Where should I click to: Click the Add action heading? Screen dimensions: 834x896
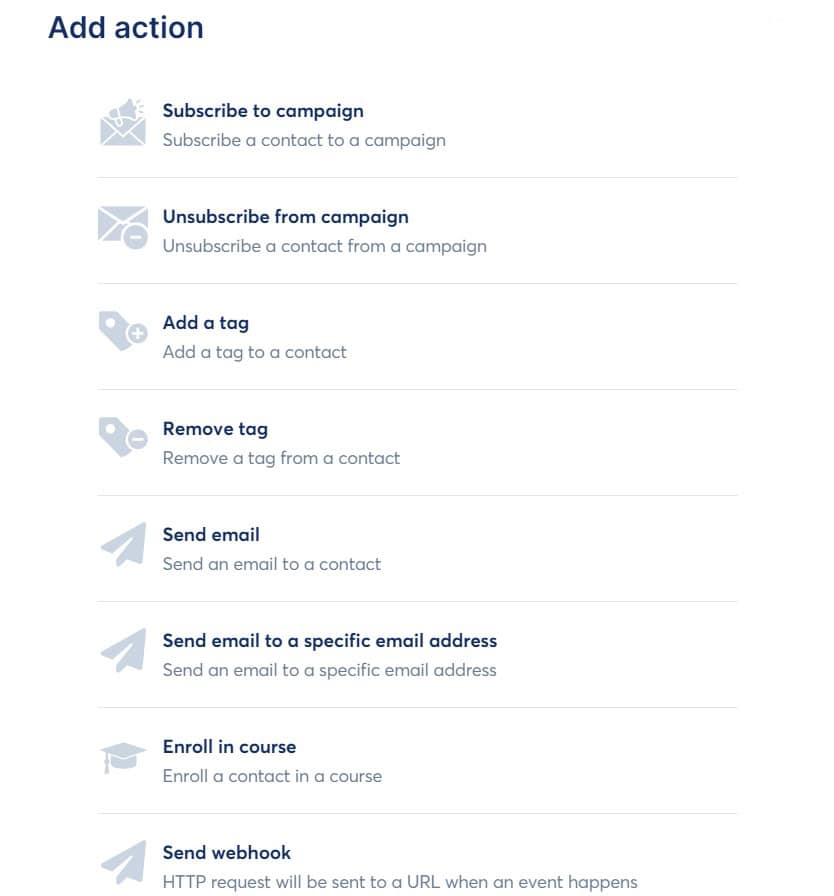(125, 28)
